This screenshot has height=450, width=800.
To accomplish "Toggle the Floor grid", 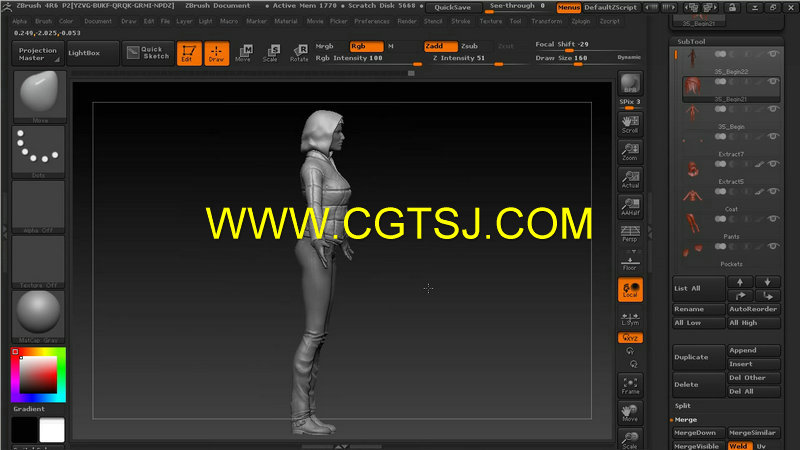I will pos(630,262).
